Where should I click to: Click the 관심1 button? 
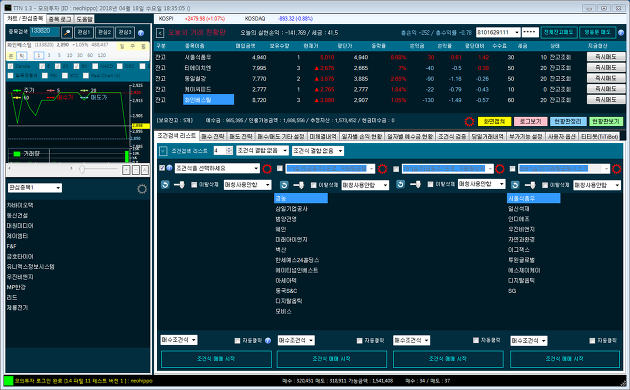(x=84, y=33)
